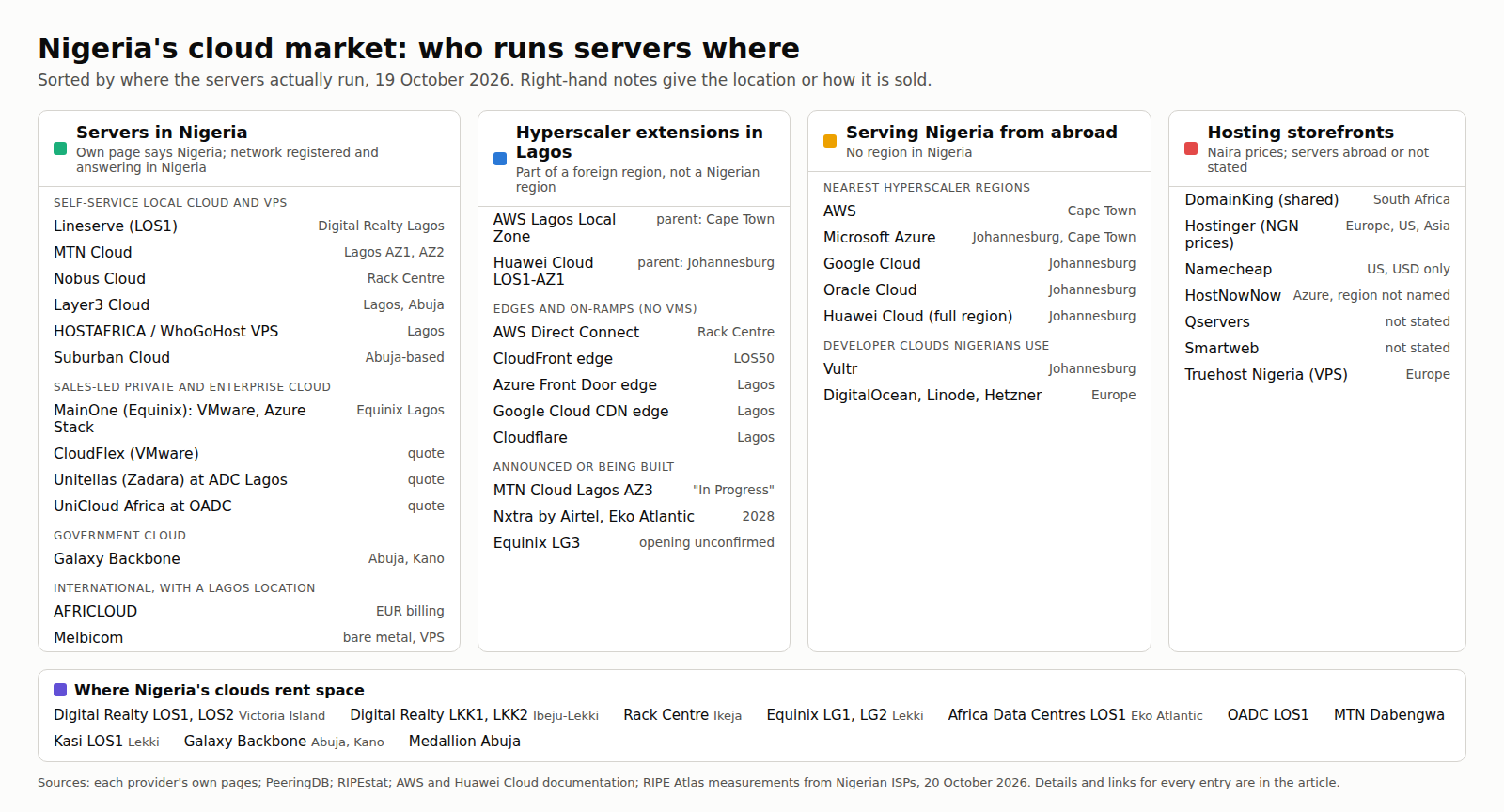Image resolution: width=1504 pixels, height=812 pixels.
Task: Click Unitellas (Zadara) at ADC Lagos
Action: coord(249,479)
